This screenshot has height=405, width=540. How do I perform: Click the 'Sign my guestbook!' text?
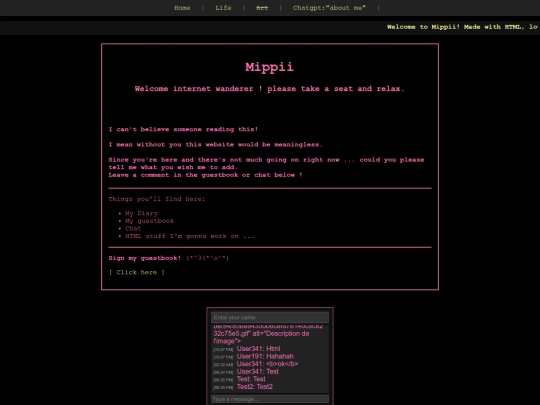pos(145,258)
